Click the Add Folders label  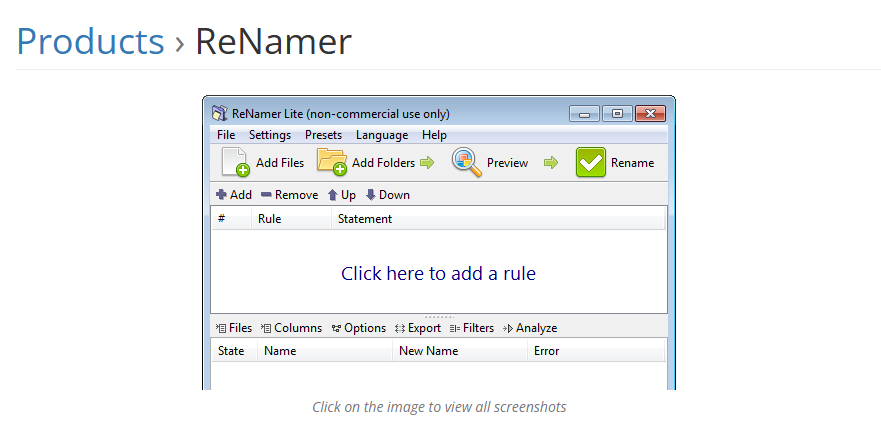click(383, 163)
